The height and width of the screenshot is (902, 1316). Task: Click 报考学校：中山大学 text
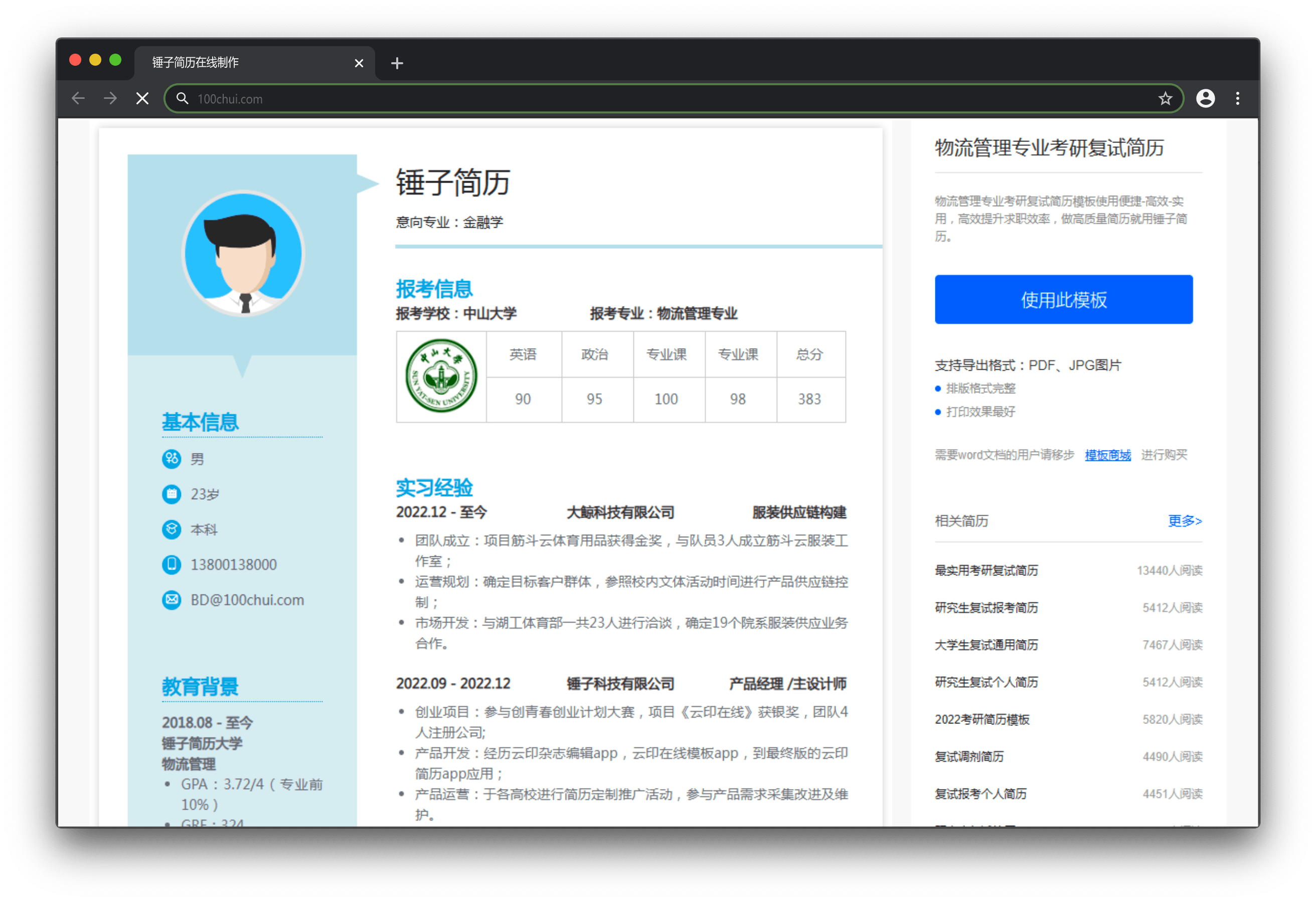[x=456, y=314]
